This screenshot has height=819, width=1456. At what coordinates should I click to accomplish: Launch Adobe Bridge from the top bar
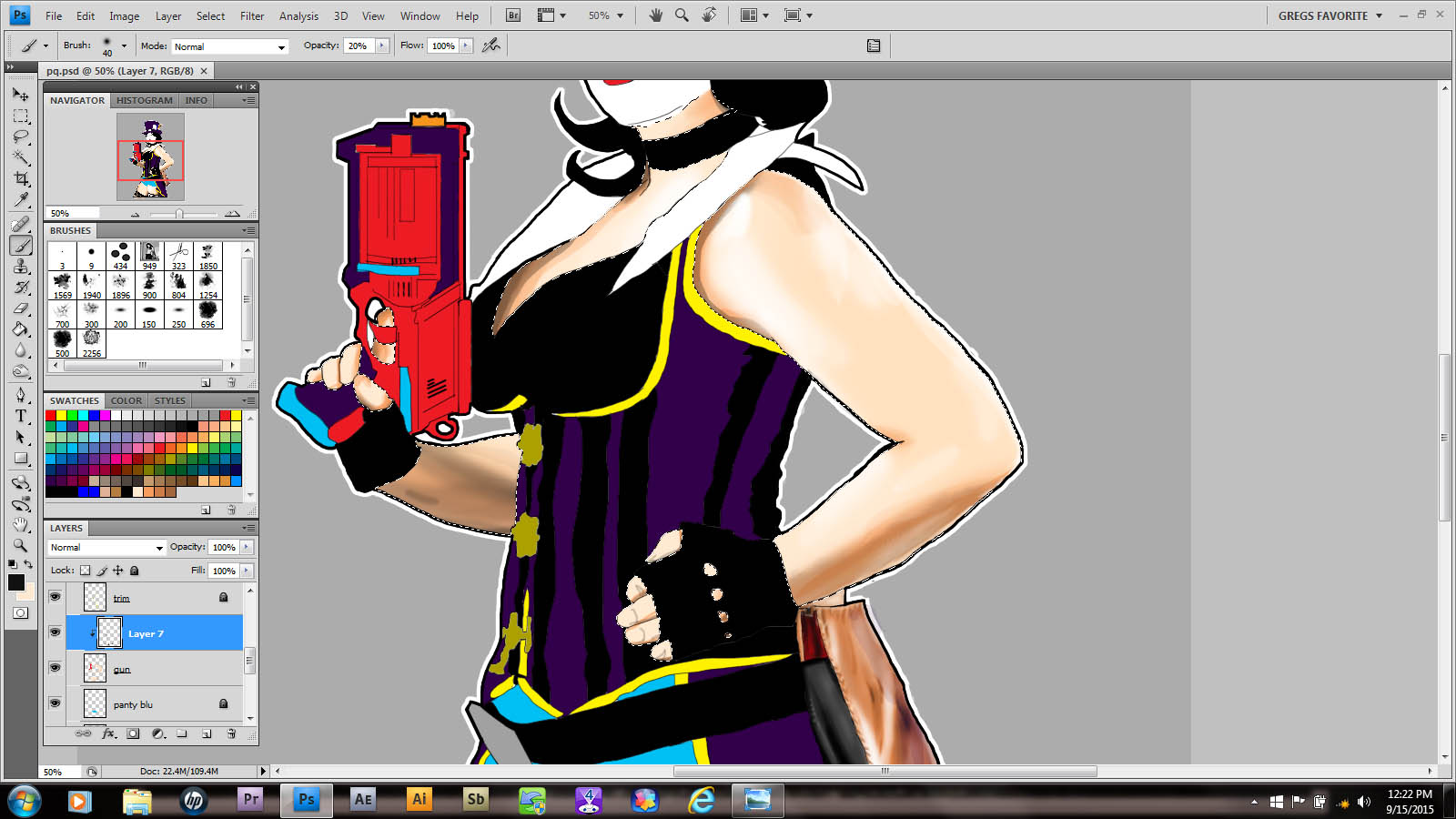[x=513, y=15]
